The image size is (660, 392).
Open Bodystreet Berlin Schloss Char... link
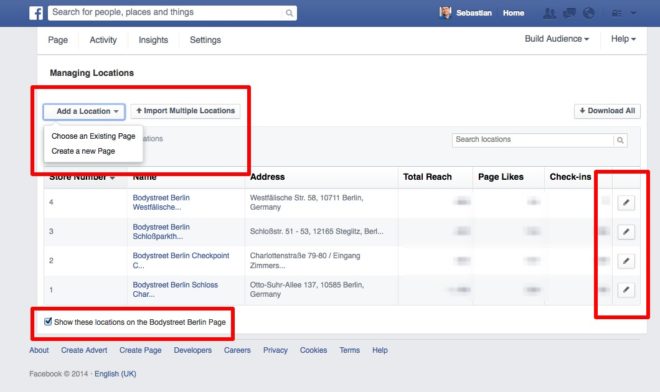pos(175,289)
